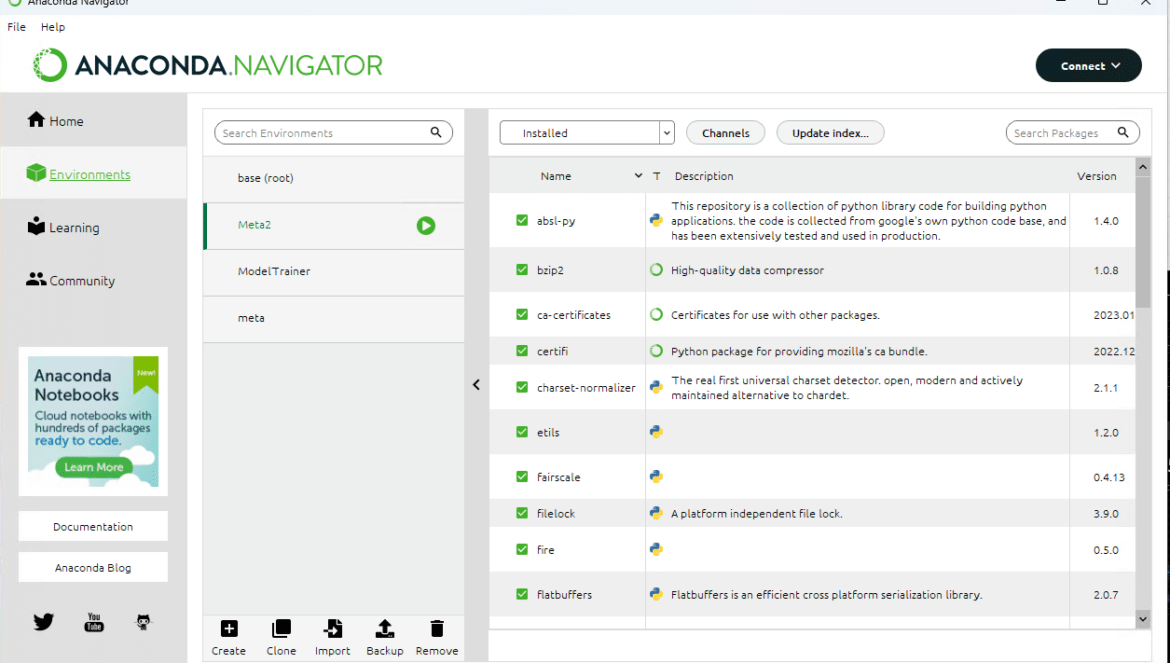1170x663 pixels.
Task: Open Anaconda's Twitter page via bird icon
Action: pyautogui.click(x=43, y=621)
